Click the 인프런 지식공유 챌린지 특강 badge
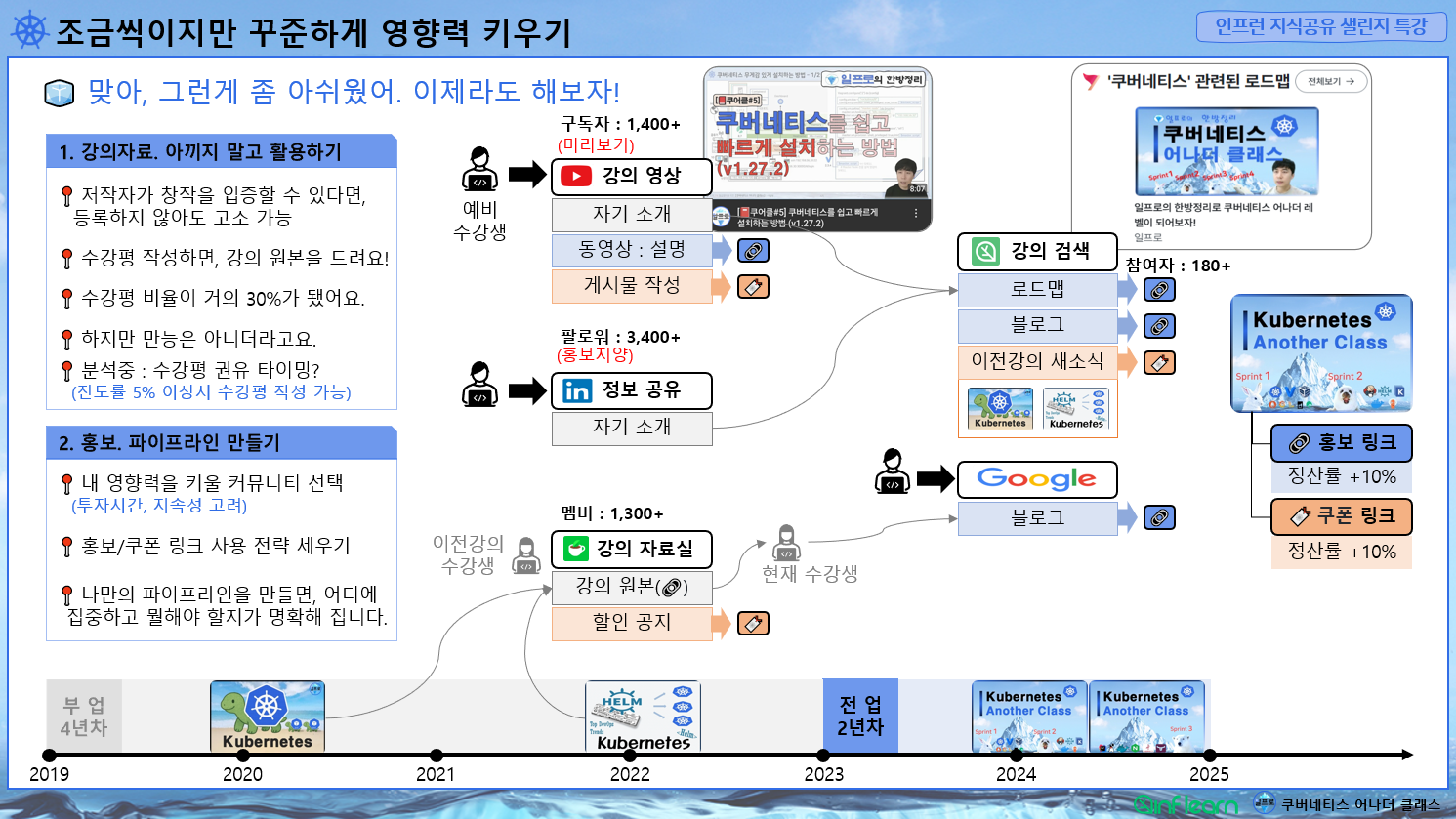This screenshot has width=1456, height=819. pyautogui.click(x=1321, y=26)
